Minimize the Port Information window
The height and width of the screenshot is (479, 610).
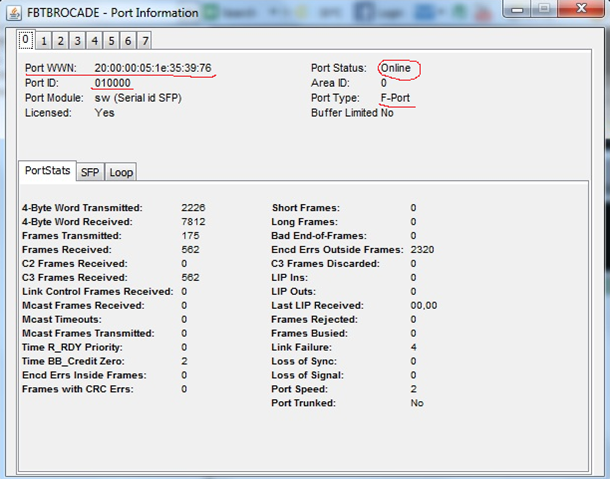pos(517,9)
